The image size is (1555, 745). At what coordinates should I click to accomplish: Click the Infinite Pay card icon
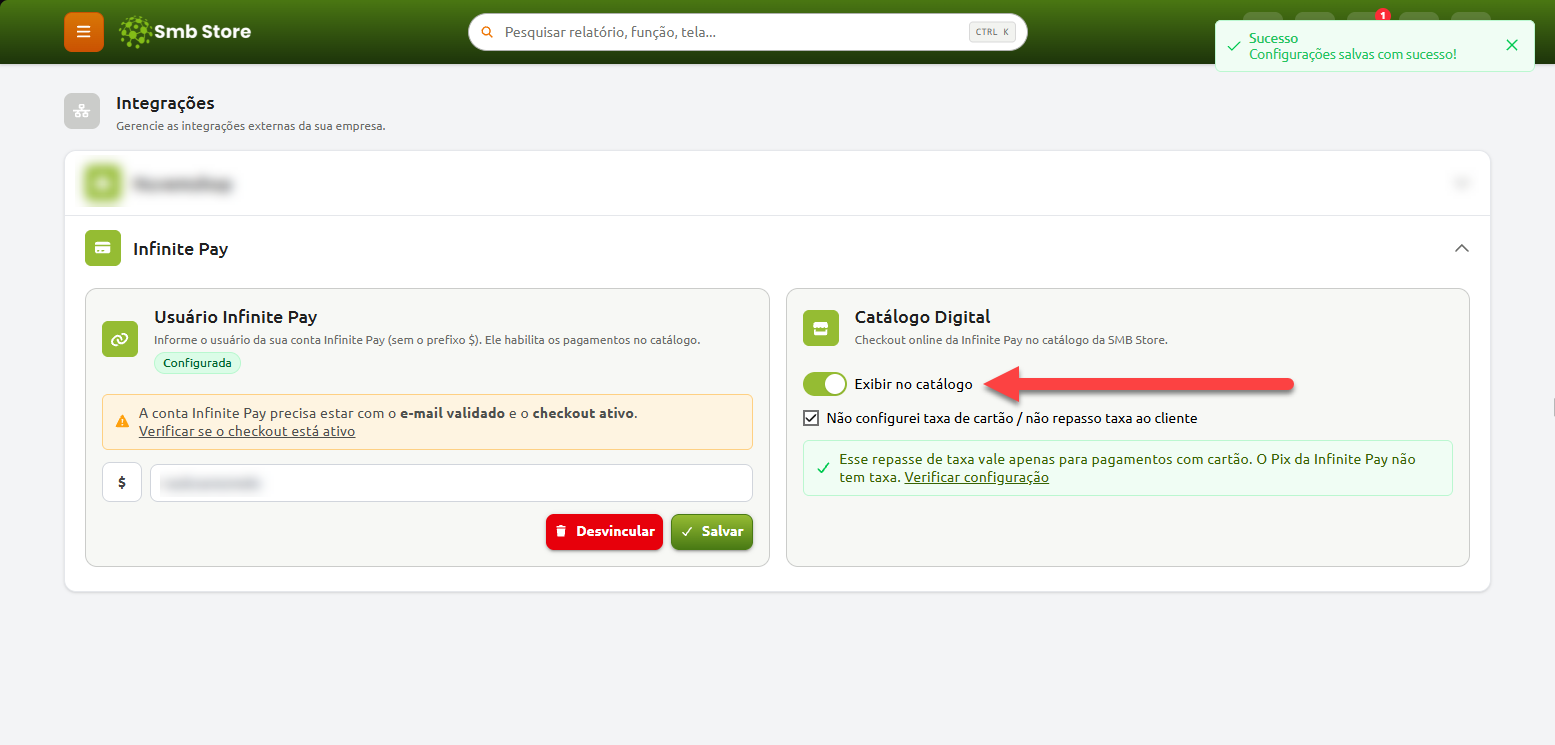click(x=103, y=248)
